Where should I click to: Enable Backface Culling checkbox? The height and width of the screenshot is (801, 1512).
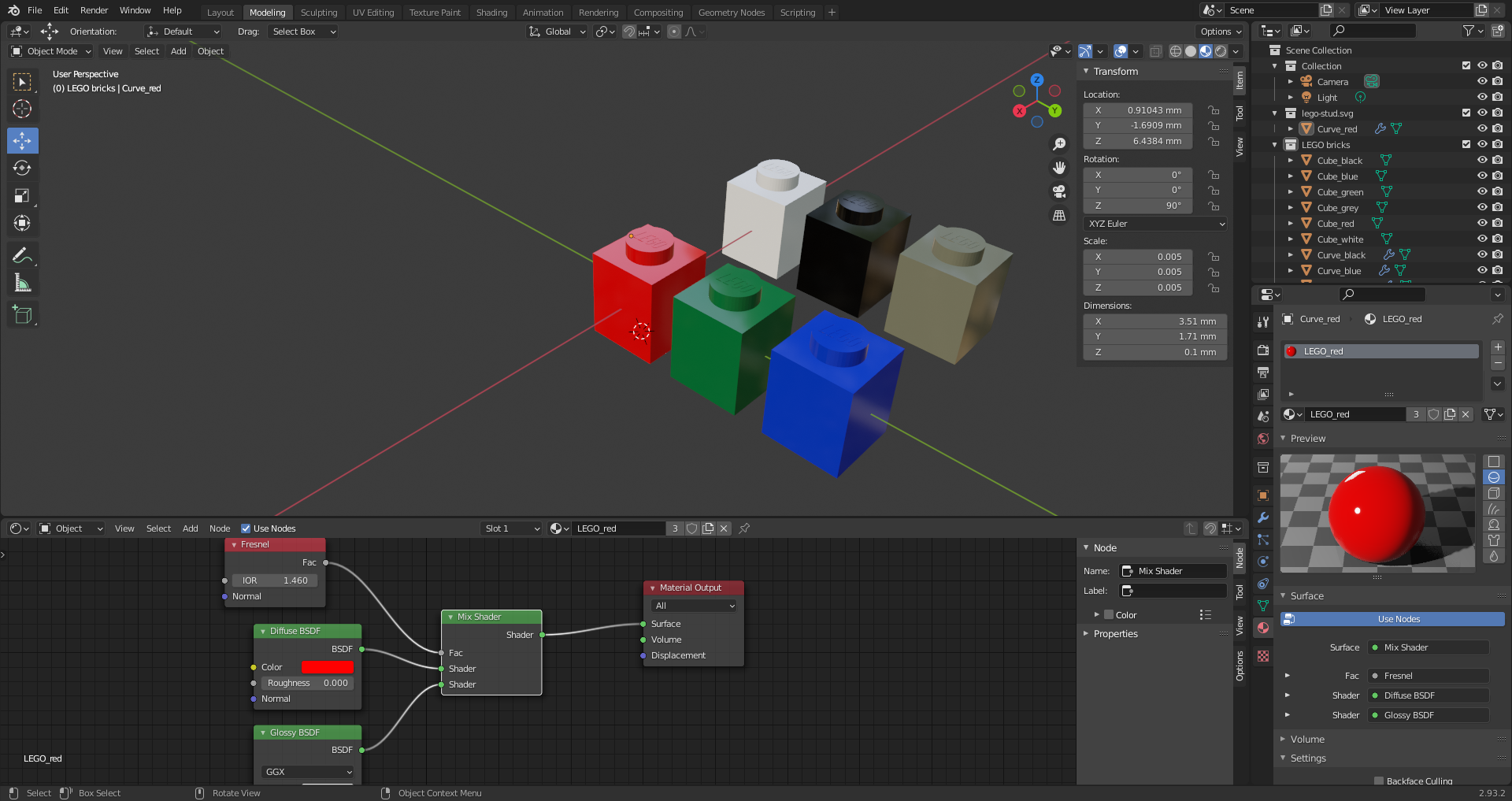tap(1378, 781)
